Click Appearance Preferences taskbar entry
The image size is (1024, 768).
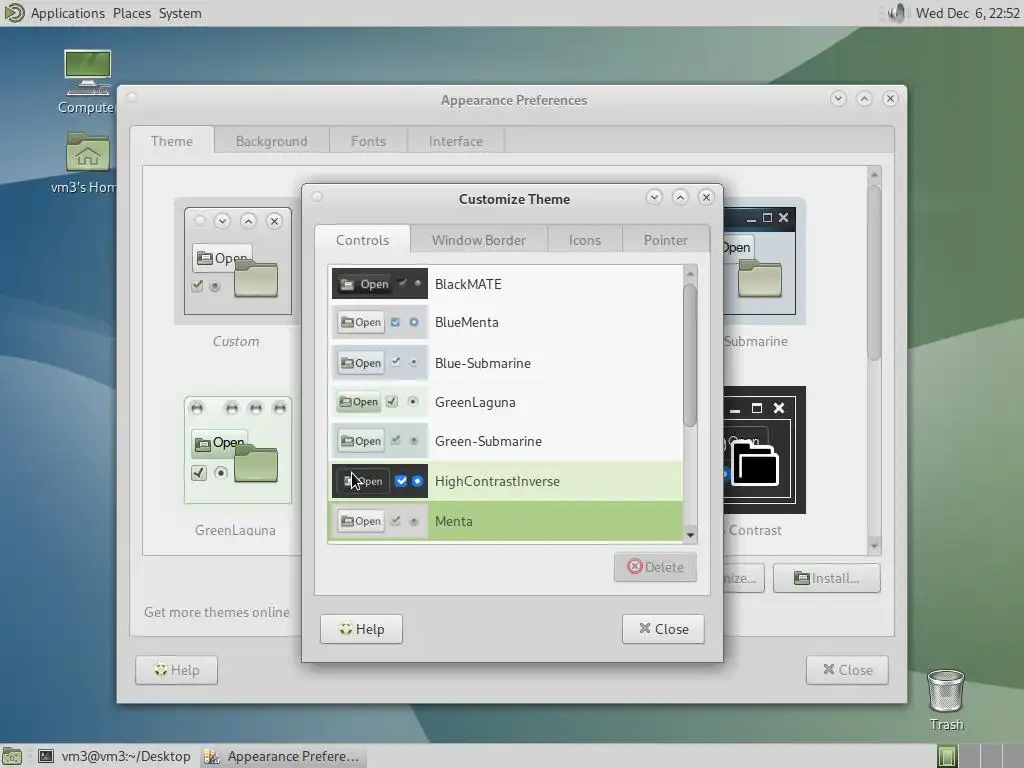point(282,756)
